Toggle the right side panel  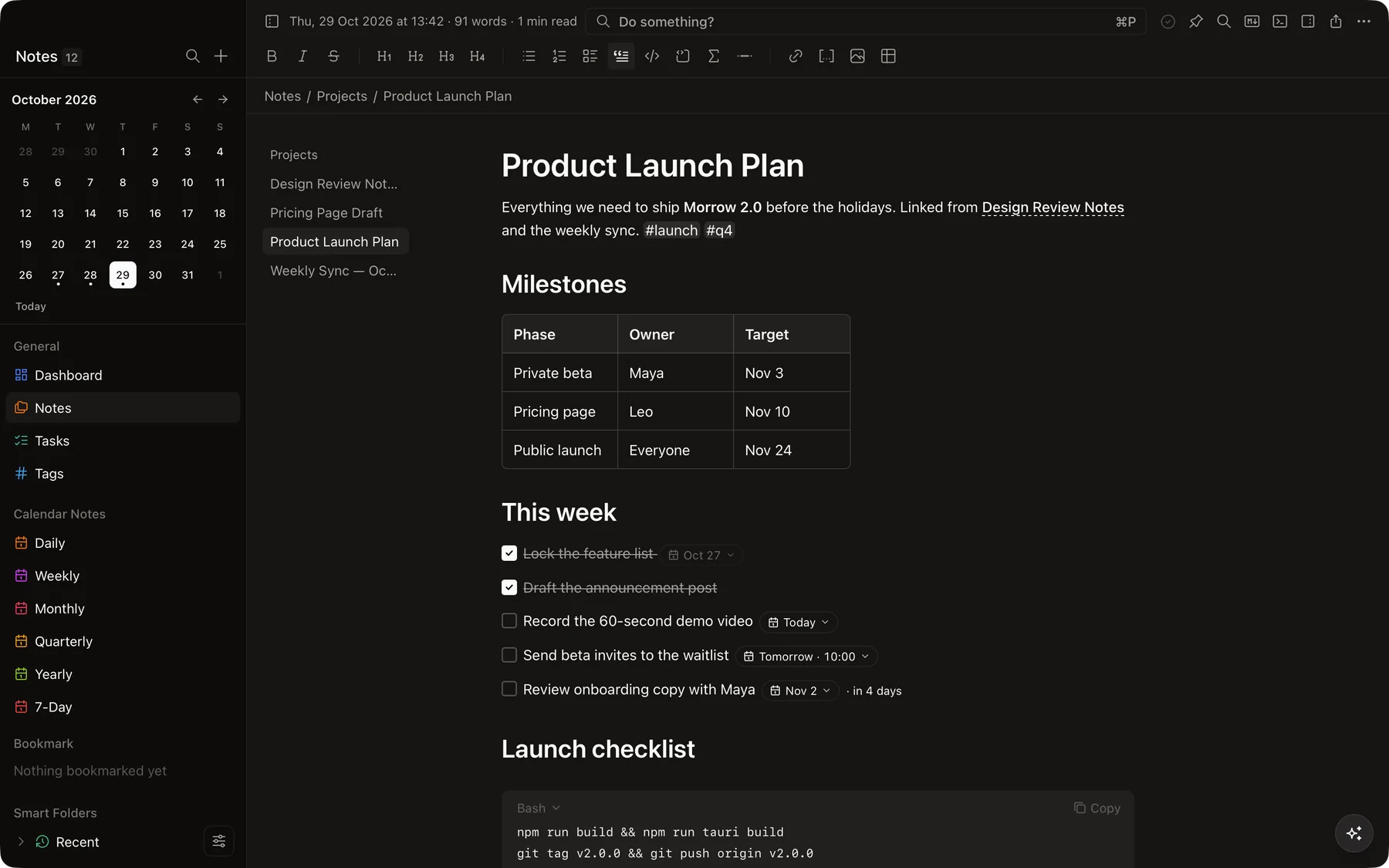(x=1308, y=22)
